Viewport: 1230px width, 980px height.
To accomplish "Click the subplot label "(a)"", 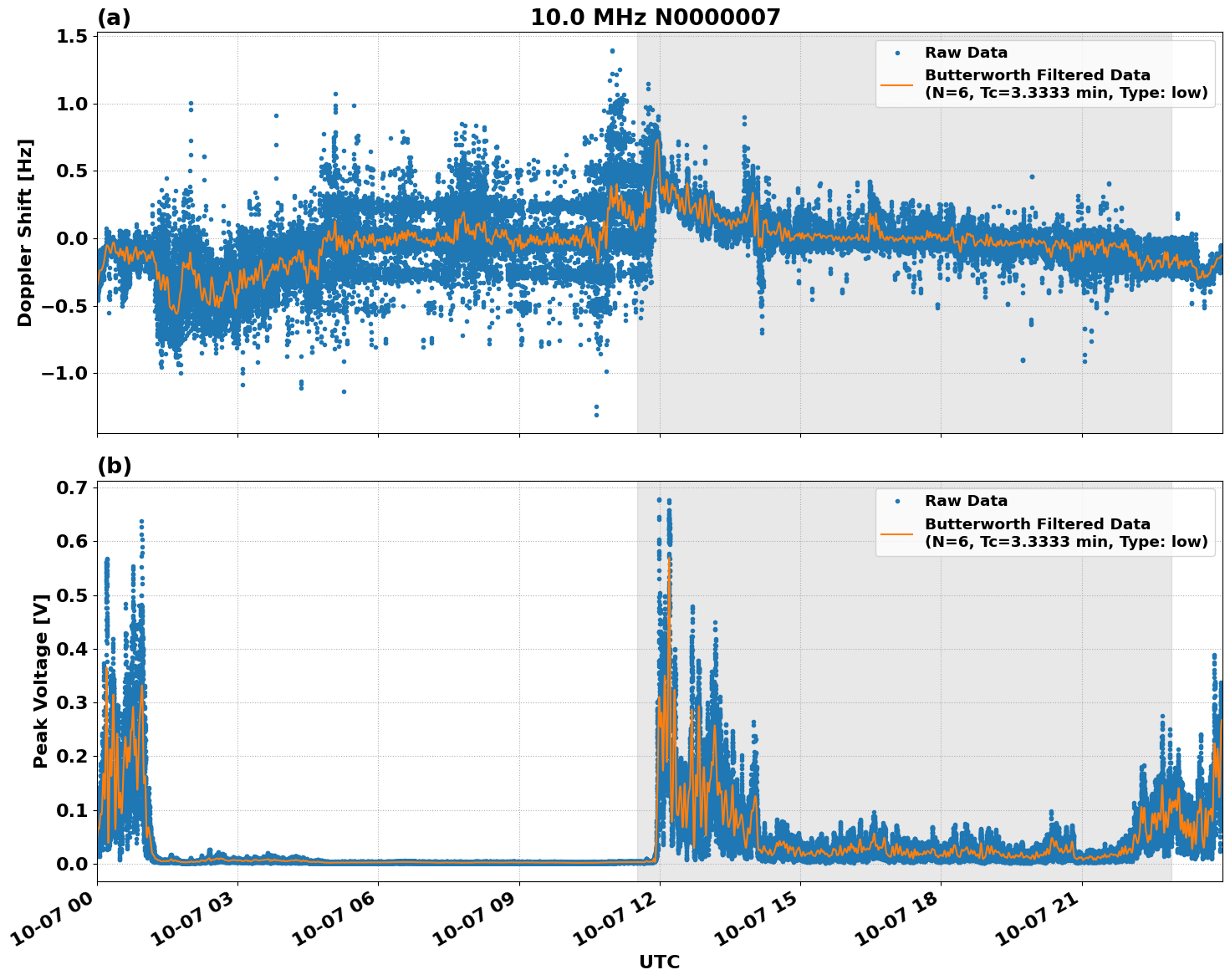I will 115,15.
